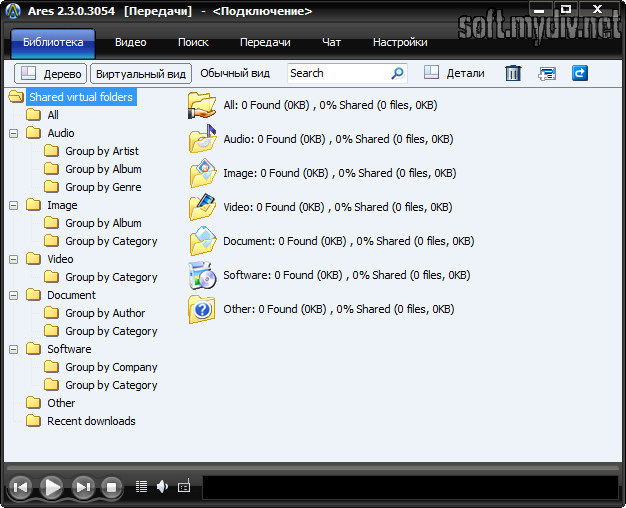
Task: Click the All shared folder hand icon
Action: pos(202,105)
